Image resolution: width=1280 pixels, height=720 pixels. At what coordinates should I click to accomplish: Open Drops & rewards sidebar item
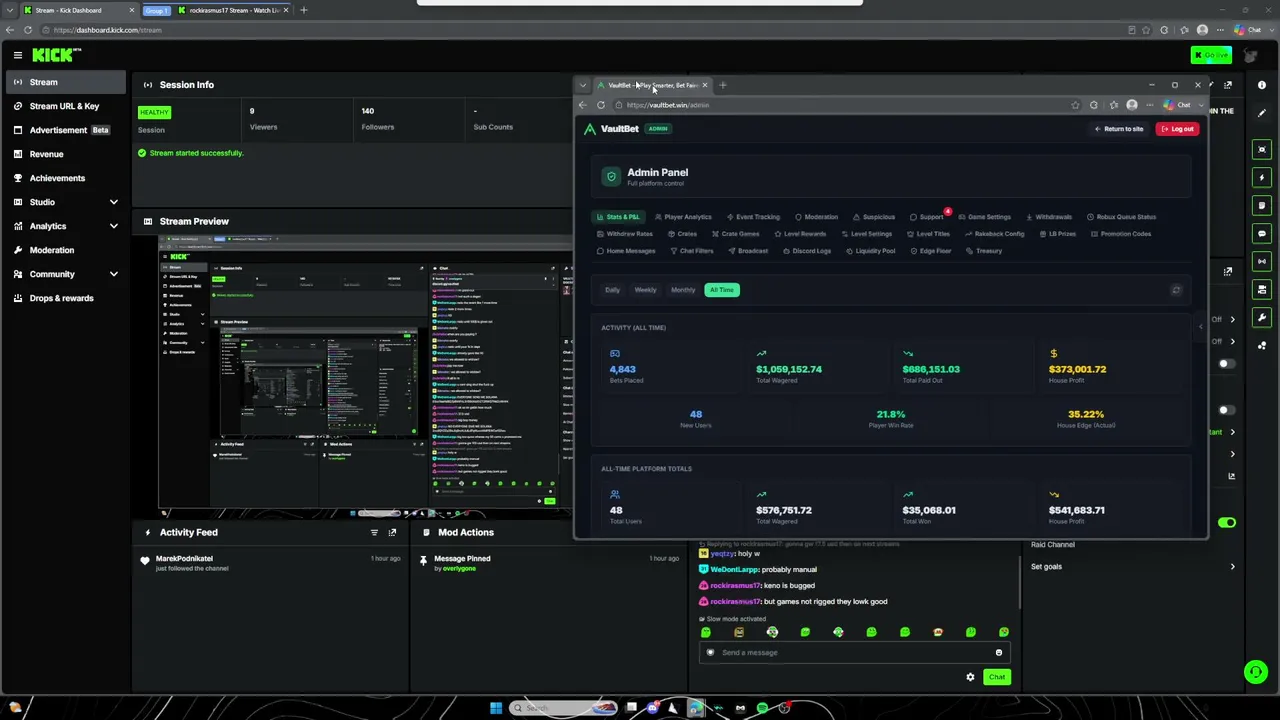tap(66, 298)
